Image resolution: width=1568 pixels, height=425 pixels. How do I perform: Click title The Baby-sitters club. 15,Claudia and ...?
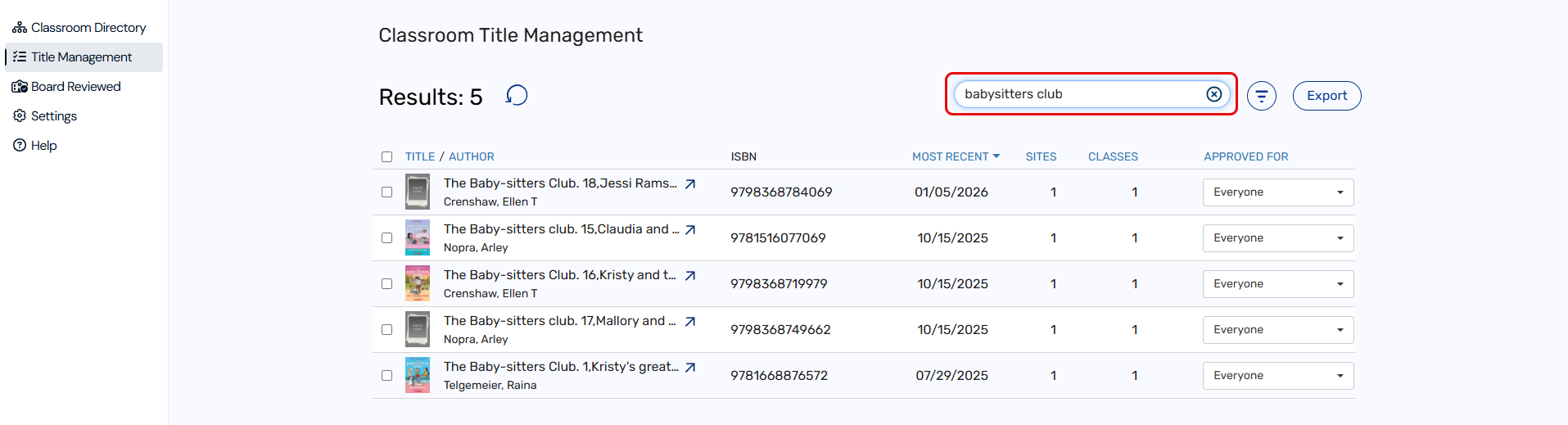pos(561,229)
